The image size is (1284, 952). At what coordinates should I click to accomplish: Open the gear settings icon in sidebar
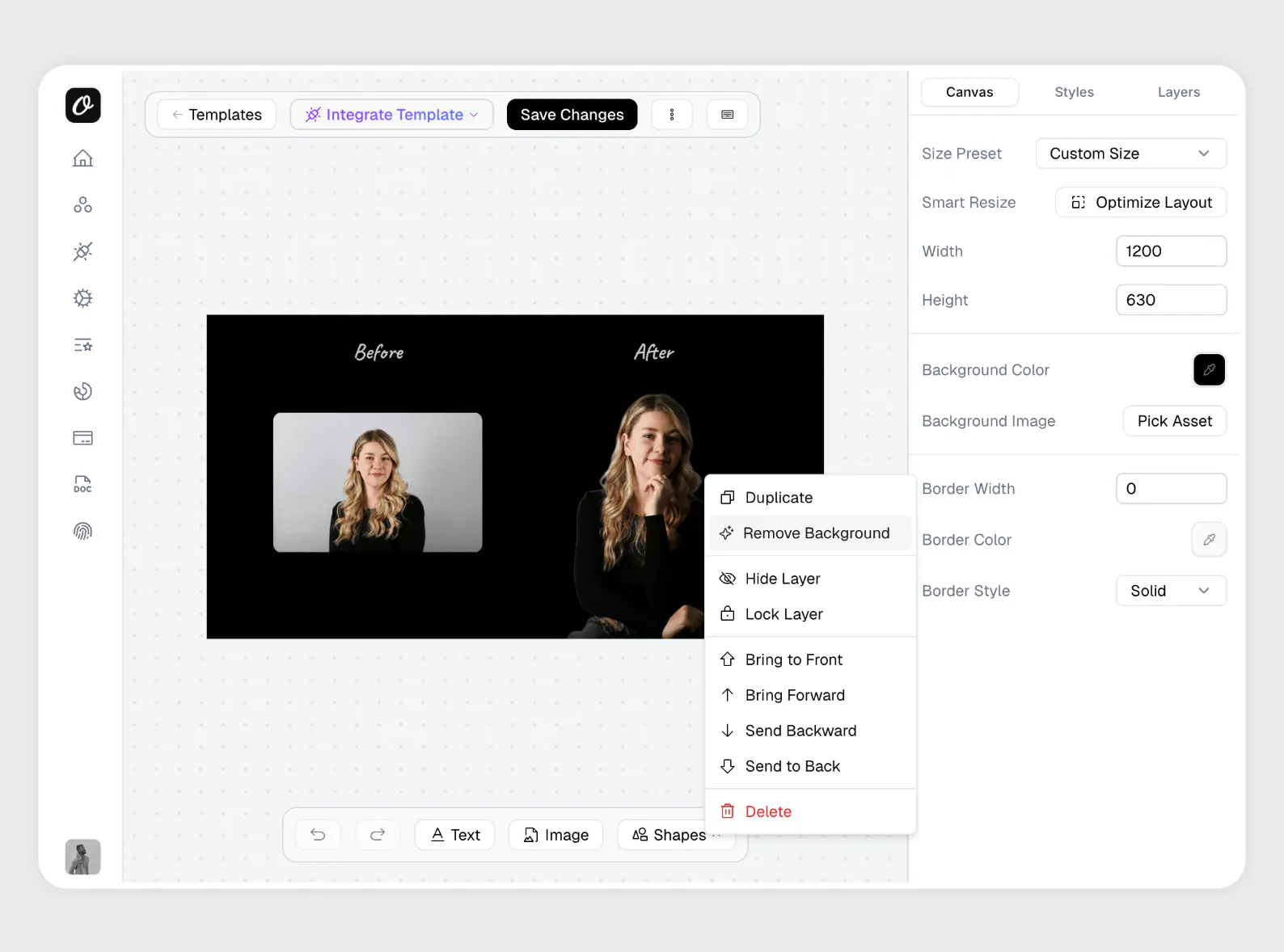[x=83, y=298]
